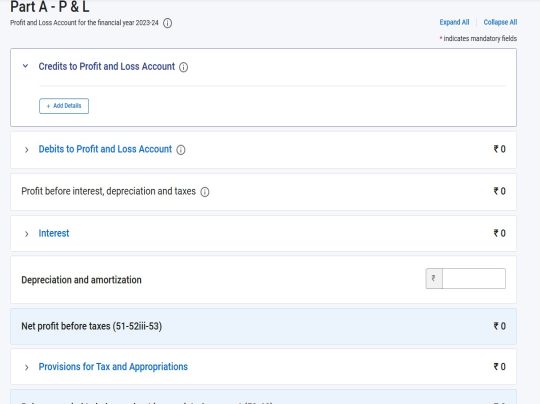Open info icon next to Credits to Profit and Loss Account
This screenshot has height=404, width=540.
(x=184, y=67)
